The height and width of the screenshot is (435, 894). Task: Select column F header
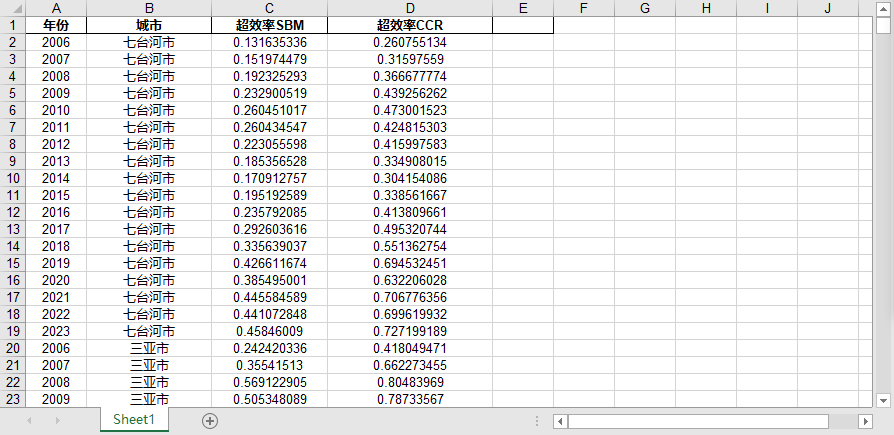(x=584, y=8)
